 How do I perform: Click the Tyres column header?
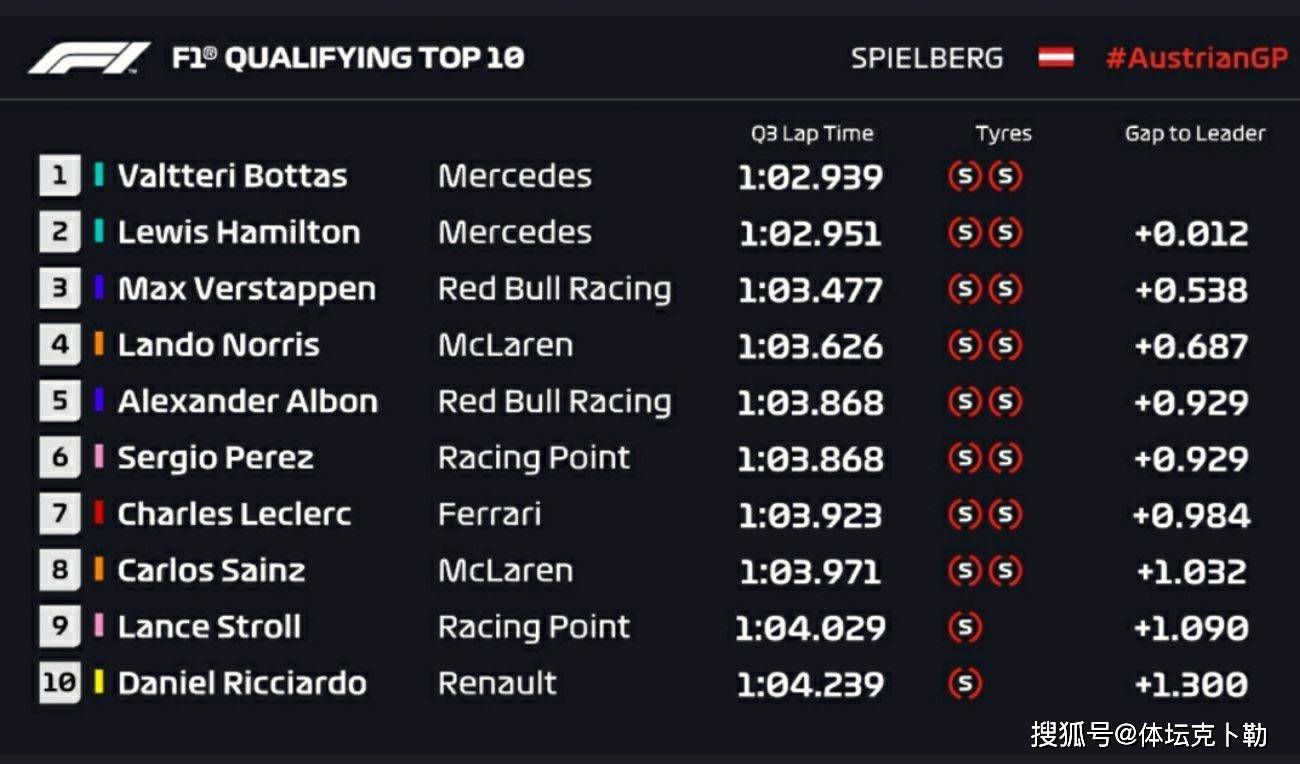point(1003,133)
